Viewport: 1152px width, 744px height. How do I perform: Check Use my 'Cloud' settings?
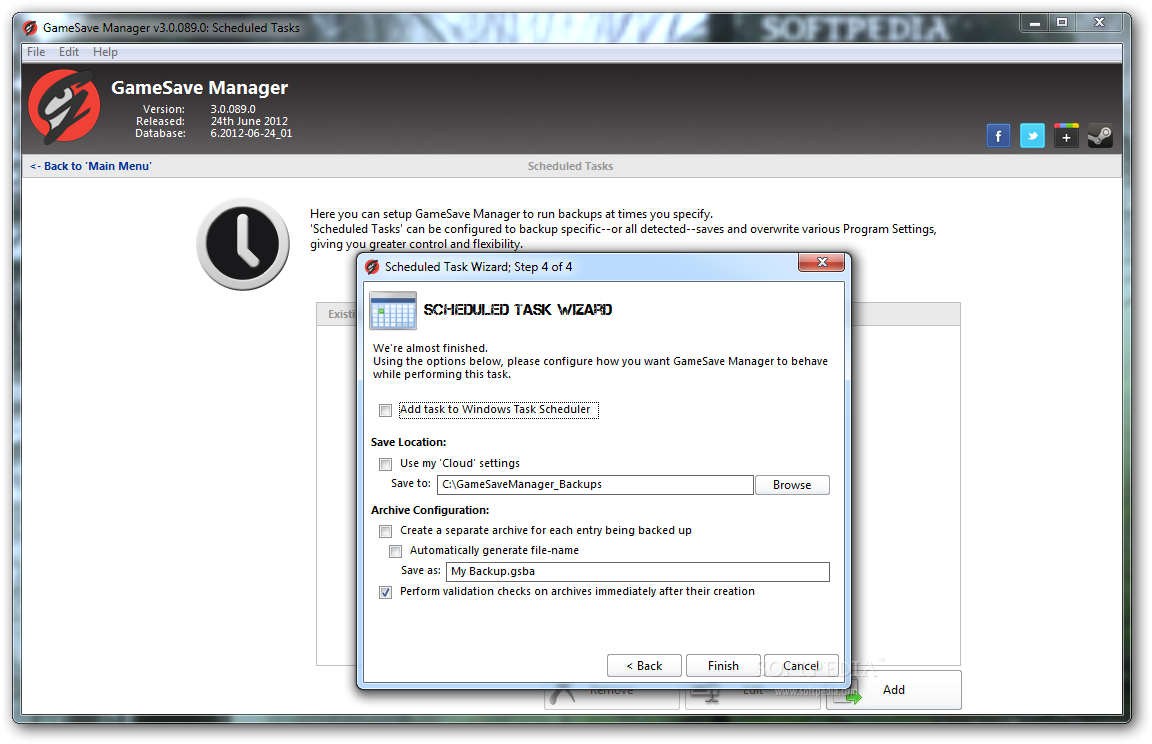point(385,463)
